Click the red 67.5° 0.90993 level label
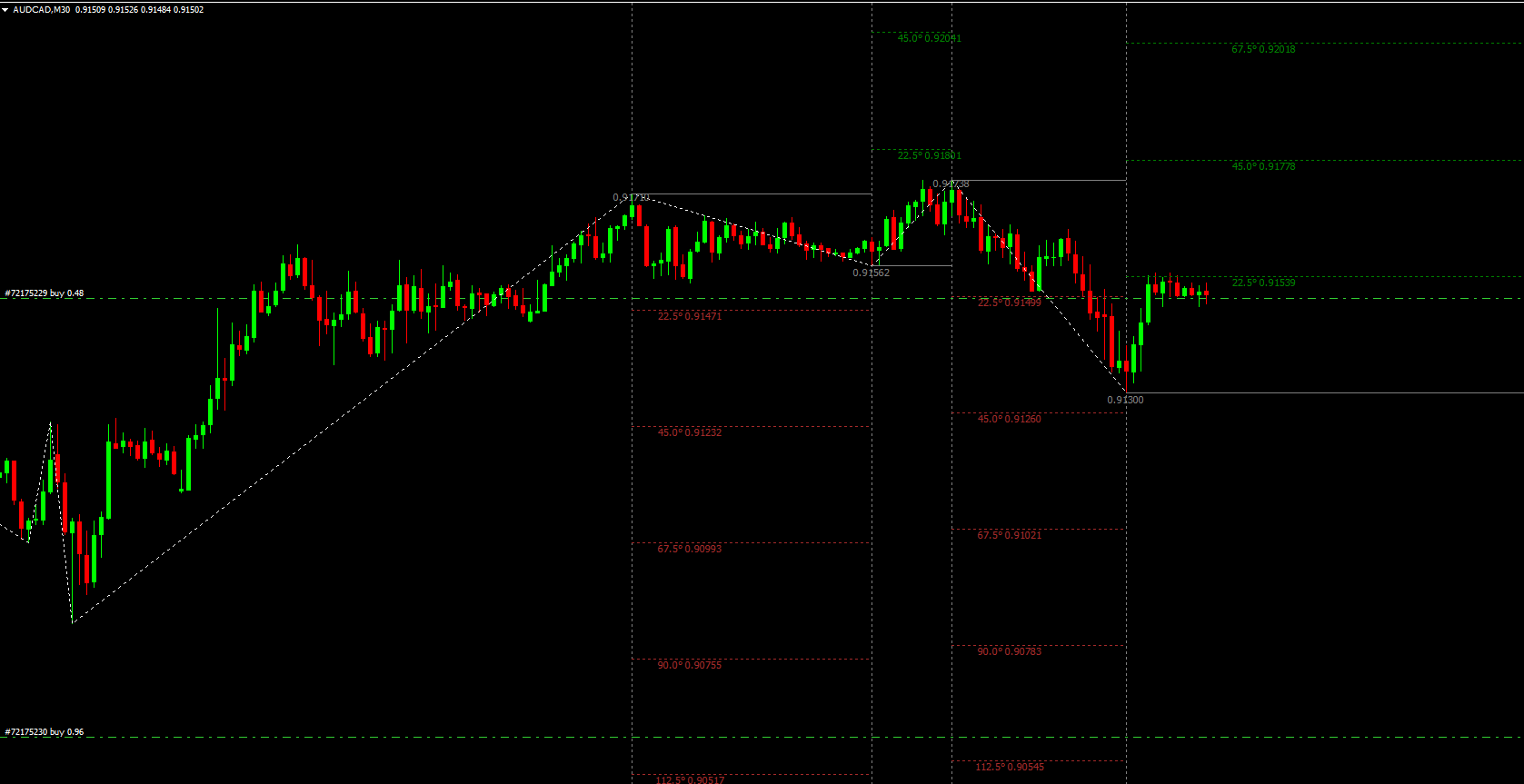The width and height of the screenshot is (1524, 784). point(689,549)
